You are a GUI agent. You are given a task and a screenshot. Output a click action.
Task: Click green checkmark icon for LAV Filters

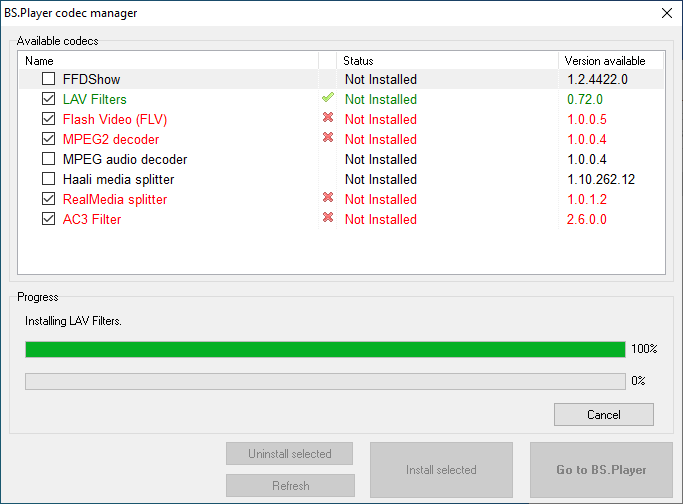[x=328, y=98]
